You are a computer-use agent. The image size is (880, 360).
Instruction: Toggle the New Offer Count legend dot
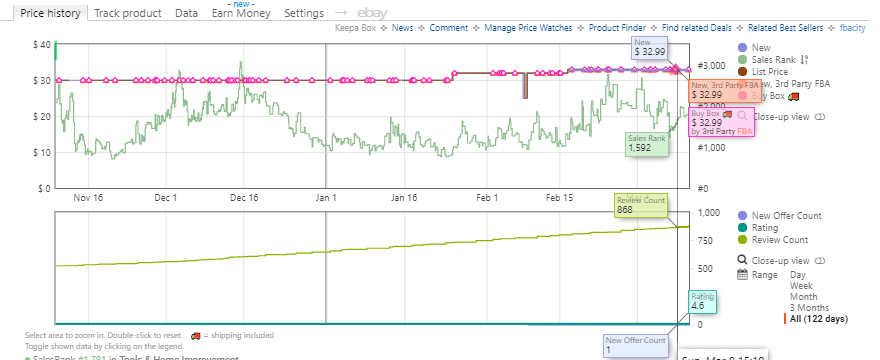pos(742,216)
